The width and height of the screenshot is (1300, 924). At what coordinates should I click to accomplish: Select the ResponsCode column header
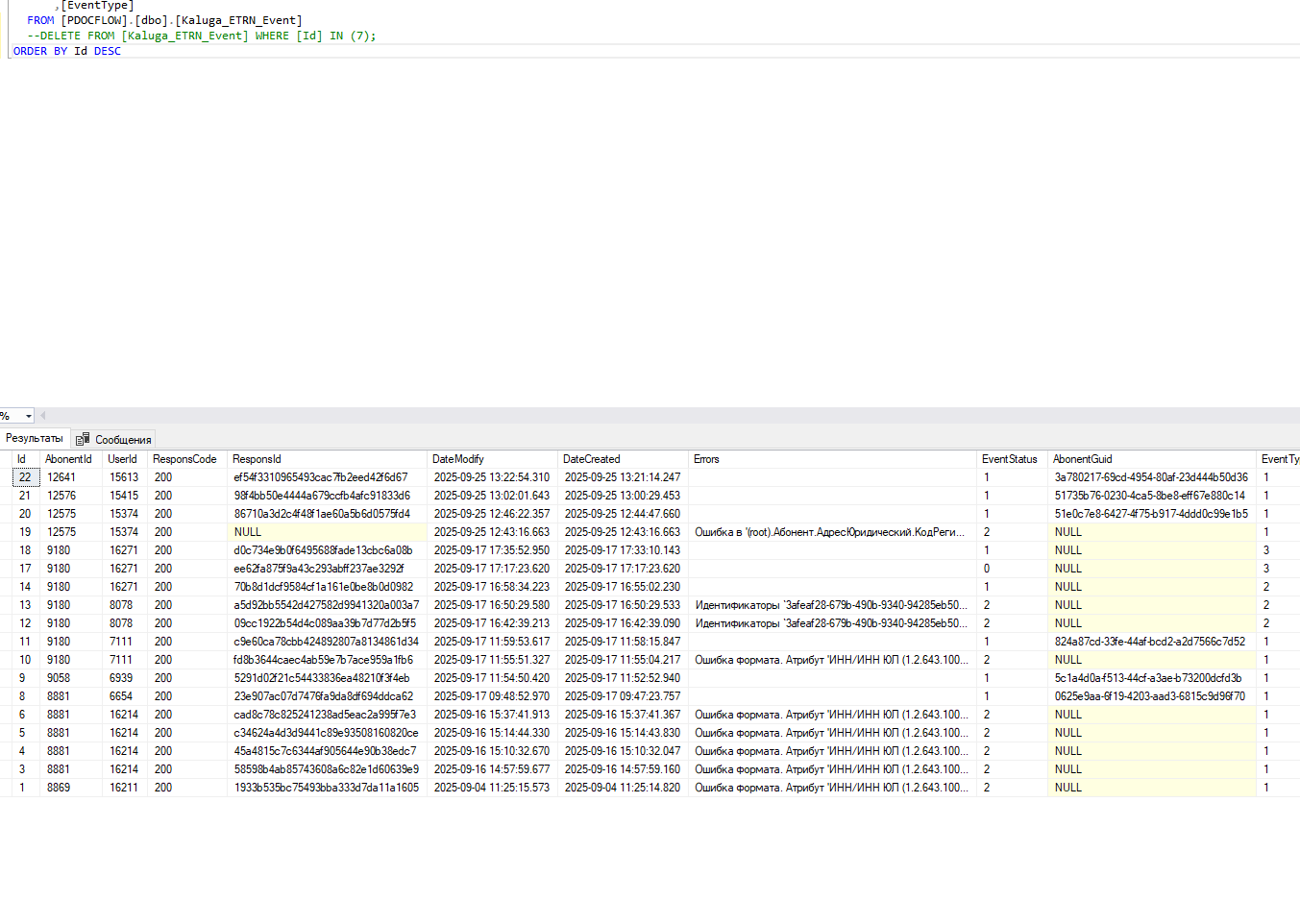(187, 459)
